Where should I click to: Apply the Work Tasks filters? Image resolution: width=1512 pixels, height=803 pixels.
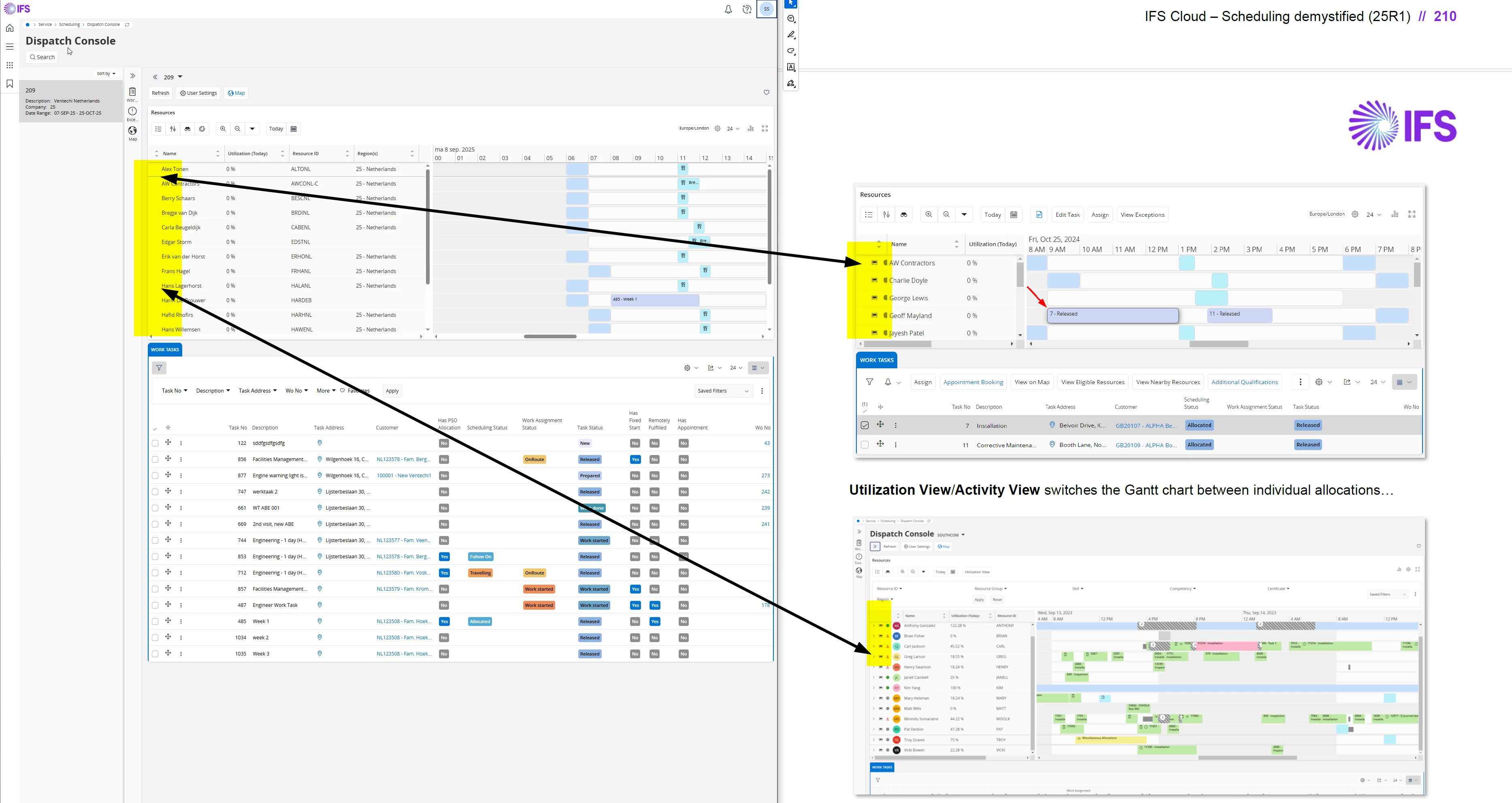pyautogui.click(x=392, y=391)
